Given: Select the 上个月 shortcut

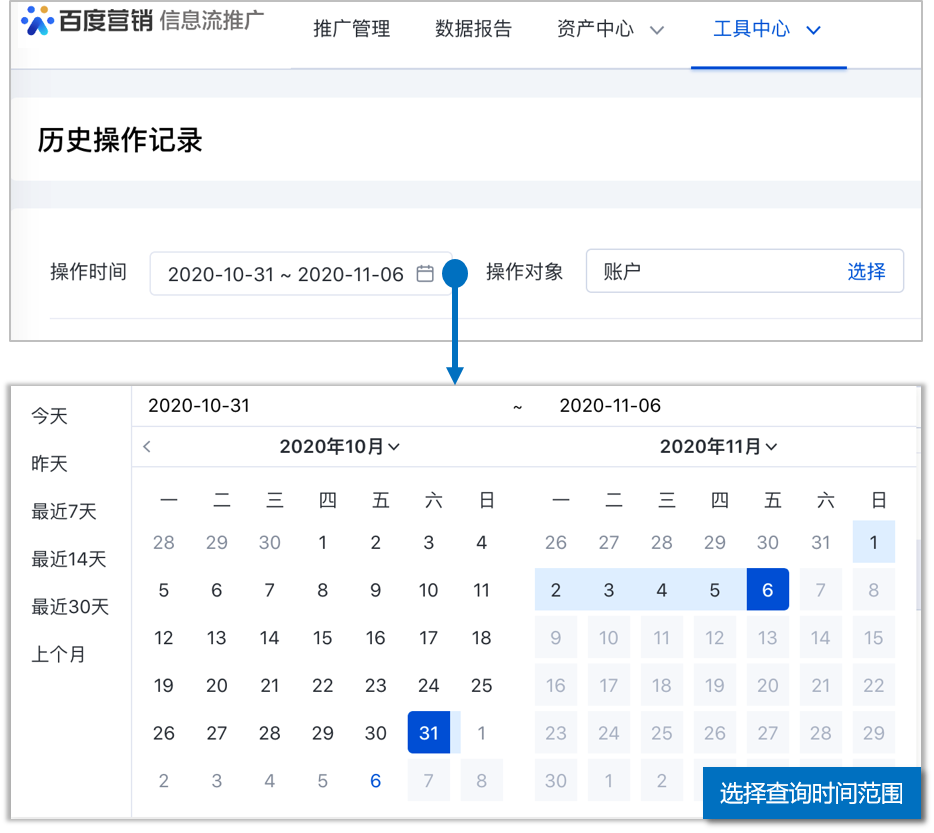Looking at the screenshot, I should pyautogui.click(x=58, y=655).
